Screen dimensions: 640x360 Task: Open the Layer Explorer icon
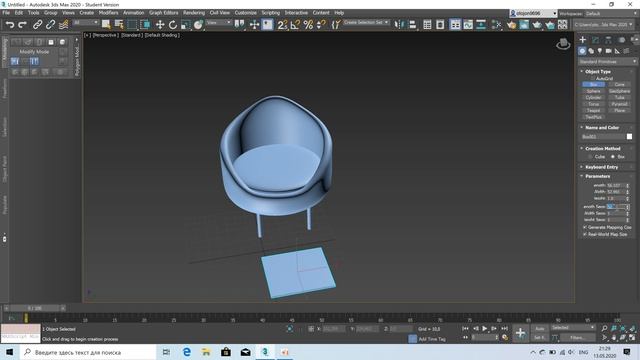440,24
